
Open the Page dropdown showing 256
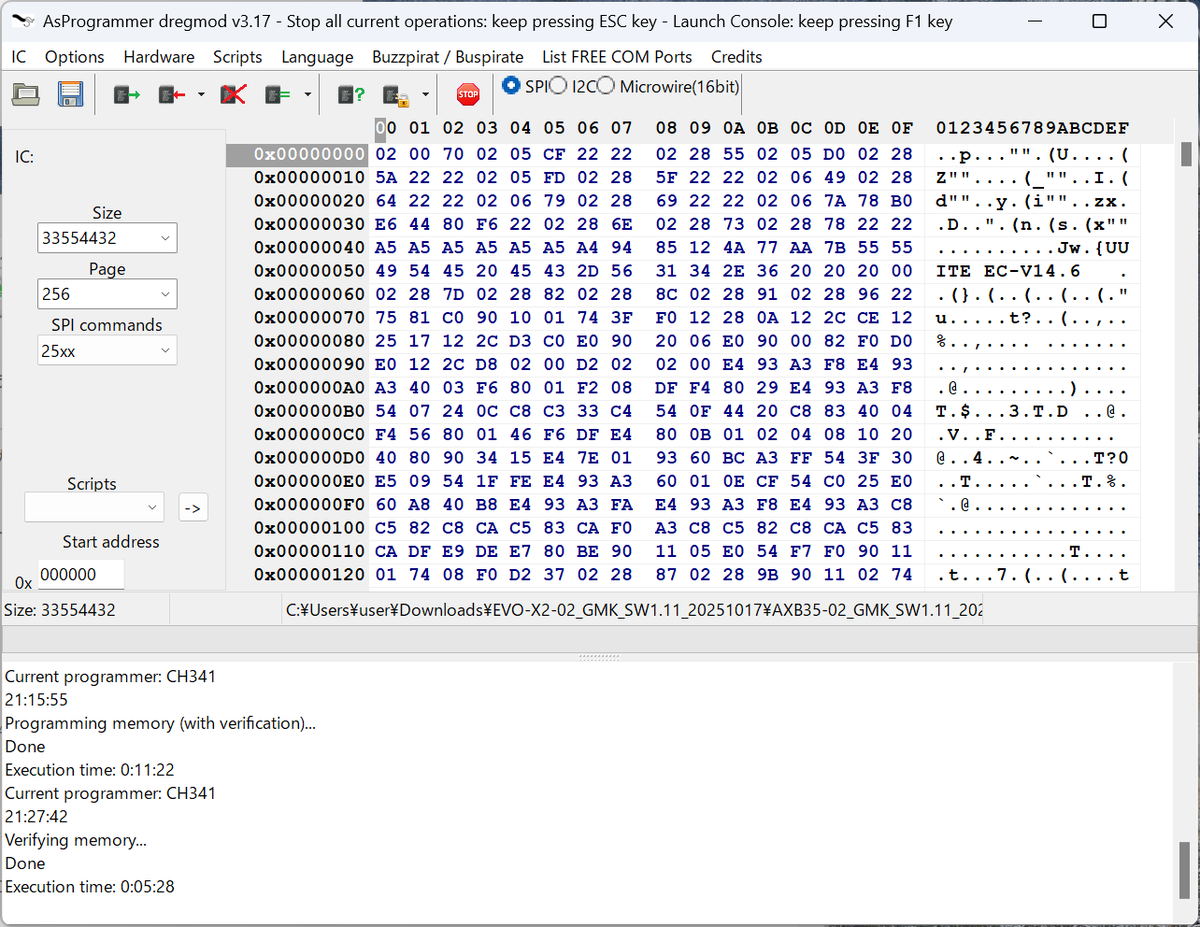pos(108,295)
